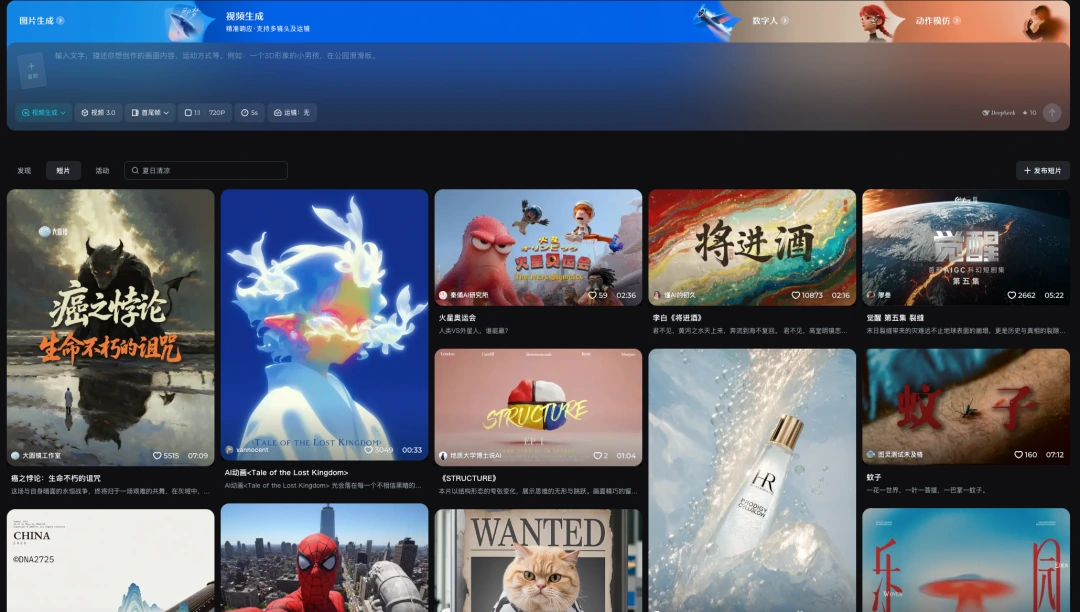The width and height of the screenshot is (1080, 612).
Task: Click the 夏日清凉 search field
Action: click(206, 171)
